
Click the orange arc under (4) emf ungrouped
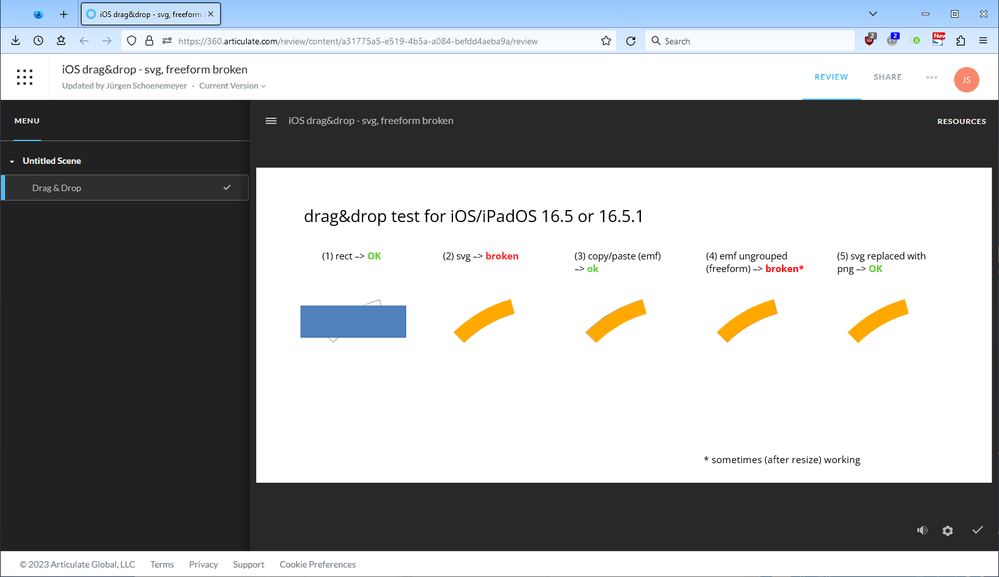(x=747, y=320)
